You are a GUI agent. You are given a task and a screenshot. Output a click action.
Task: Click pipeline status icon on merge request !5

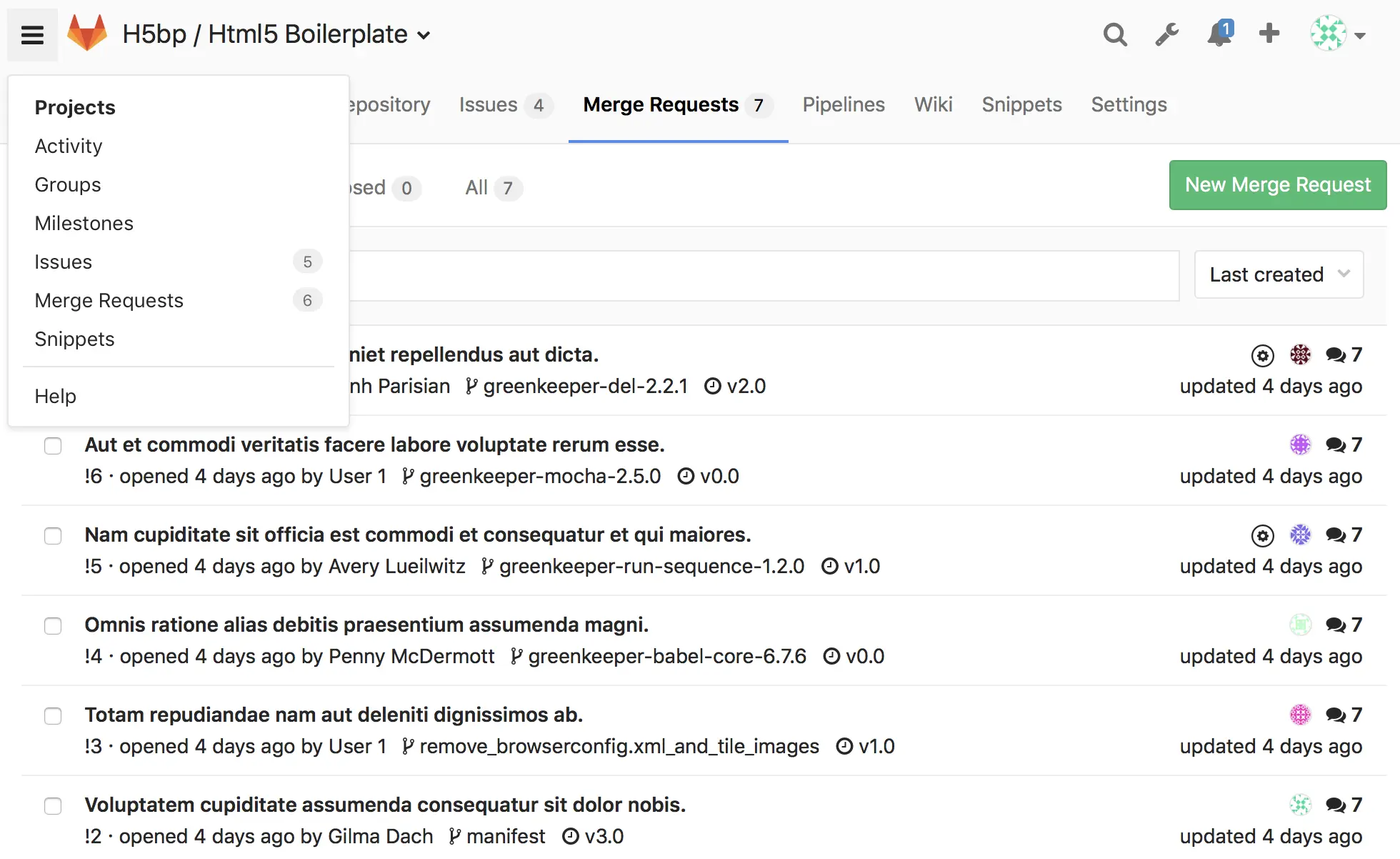[x=1262, y=535]
